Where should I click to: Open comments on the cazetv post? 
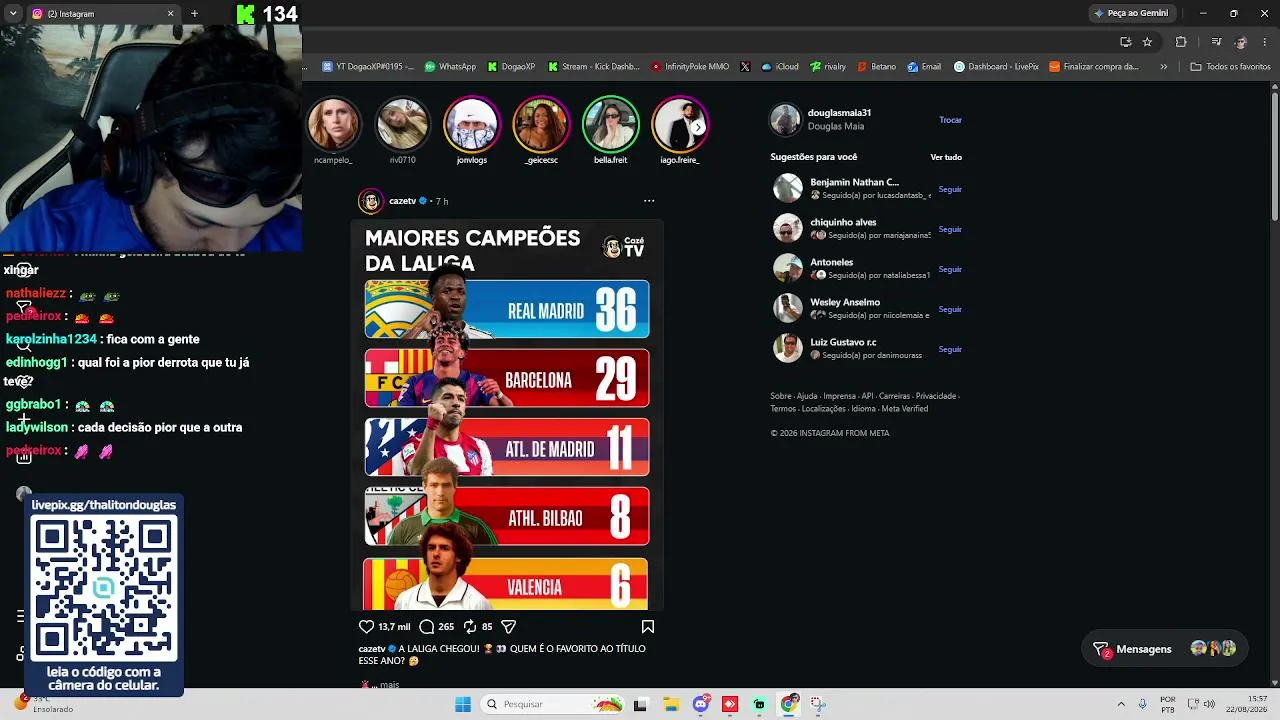point(427,627)
